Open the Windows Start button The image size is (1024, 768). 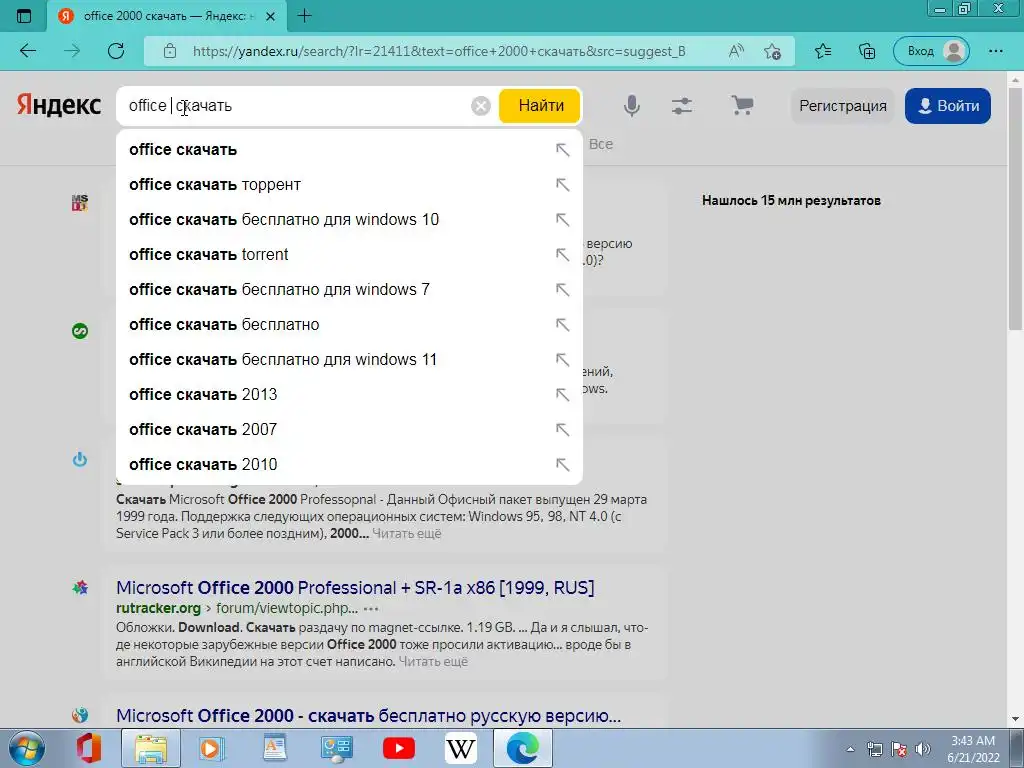pos(26,749)
